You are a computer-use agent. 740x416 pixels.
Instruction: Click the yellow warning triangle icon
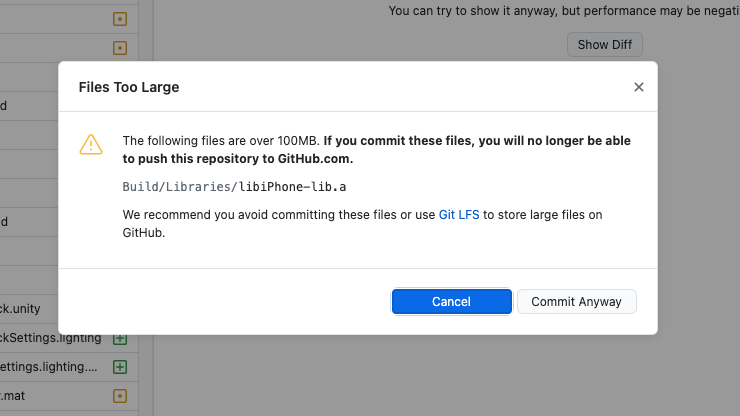(x=91, y=144)
